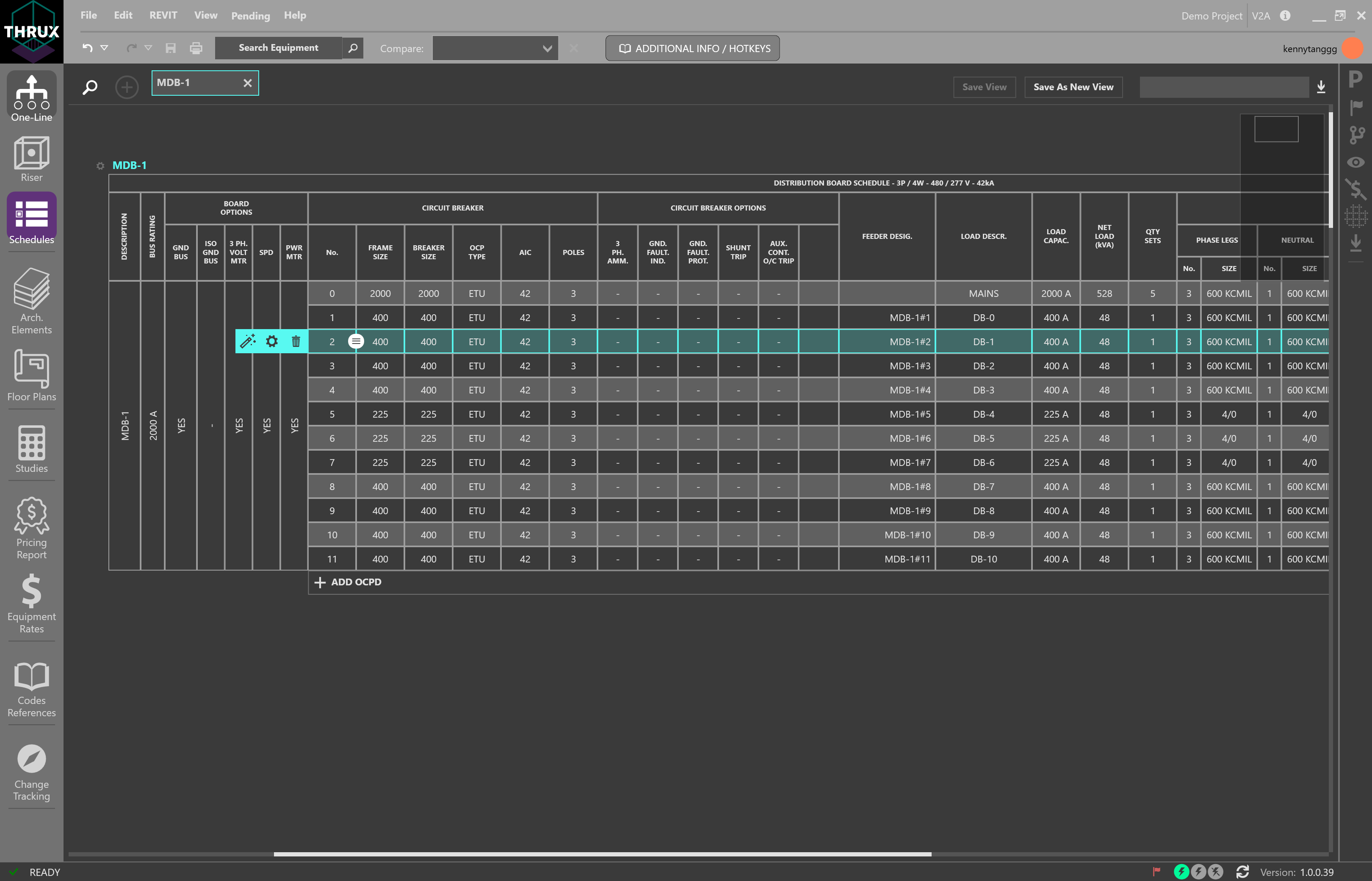The image size is (1372, 881).
Task: Open the Pending menu
Action: tap(250, 15)
